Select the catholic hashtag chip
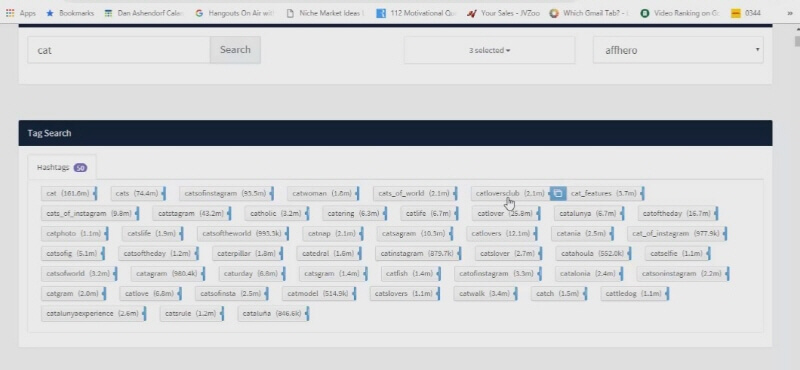The height and width of the screenshot is (370, 800). pos(277,213)
